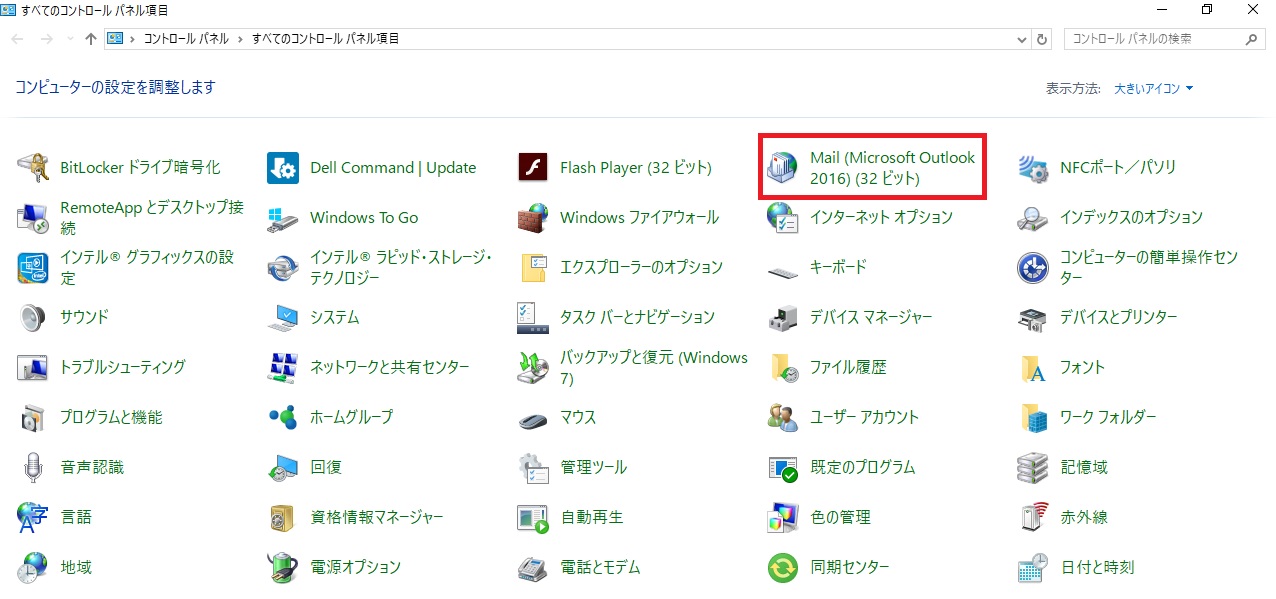Open デバイスとプリンター icon
Image resolution: width=1276 pixels, height=599 pixels.
click(x=1033, y=318)
